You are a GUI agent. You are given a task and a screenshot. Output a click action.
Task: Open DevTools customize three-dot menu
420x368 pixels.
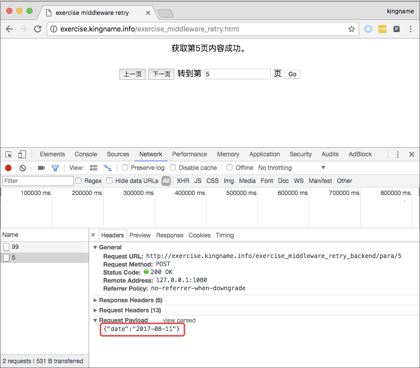click(397, 154)
